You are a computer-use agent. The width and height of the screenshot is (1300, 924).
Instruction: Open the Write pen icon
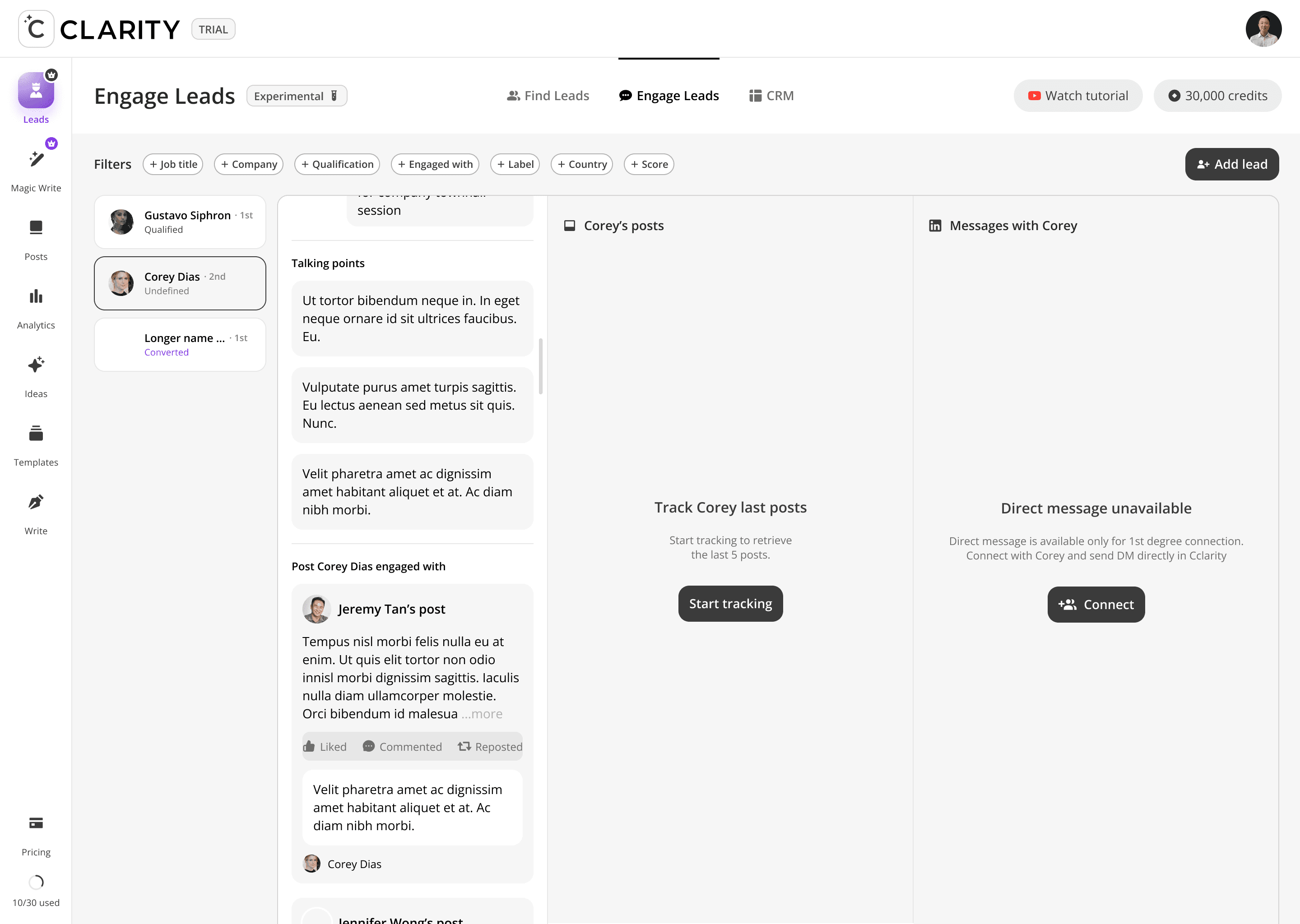click(x=36, y=503)
